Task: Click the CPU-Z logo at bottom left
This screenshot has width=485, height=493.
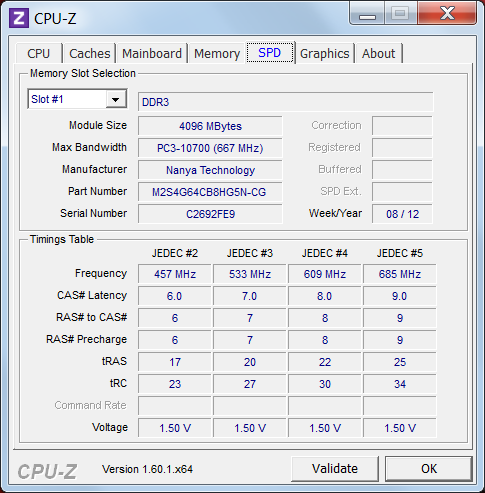Action: point(47,471)
